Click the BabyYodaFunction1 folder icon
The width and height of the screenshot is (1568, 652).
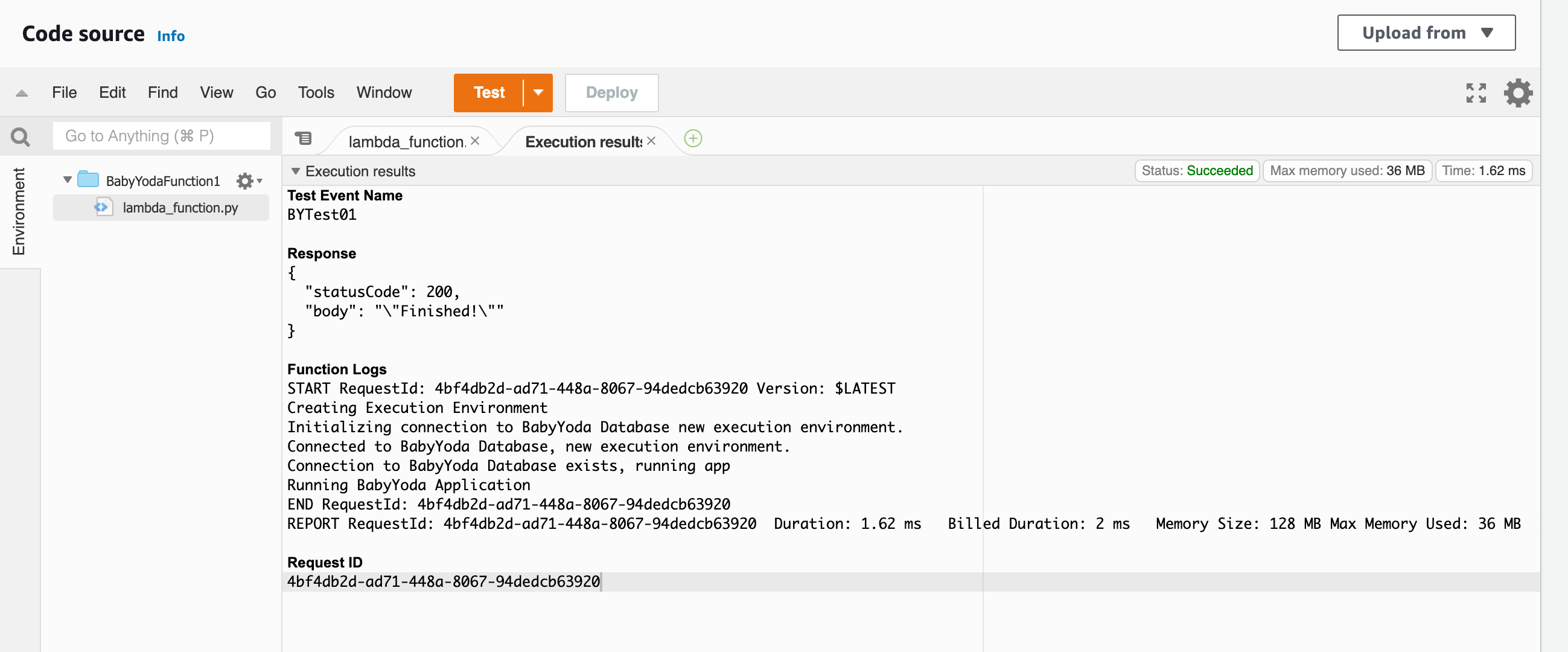pos(88,179)
